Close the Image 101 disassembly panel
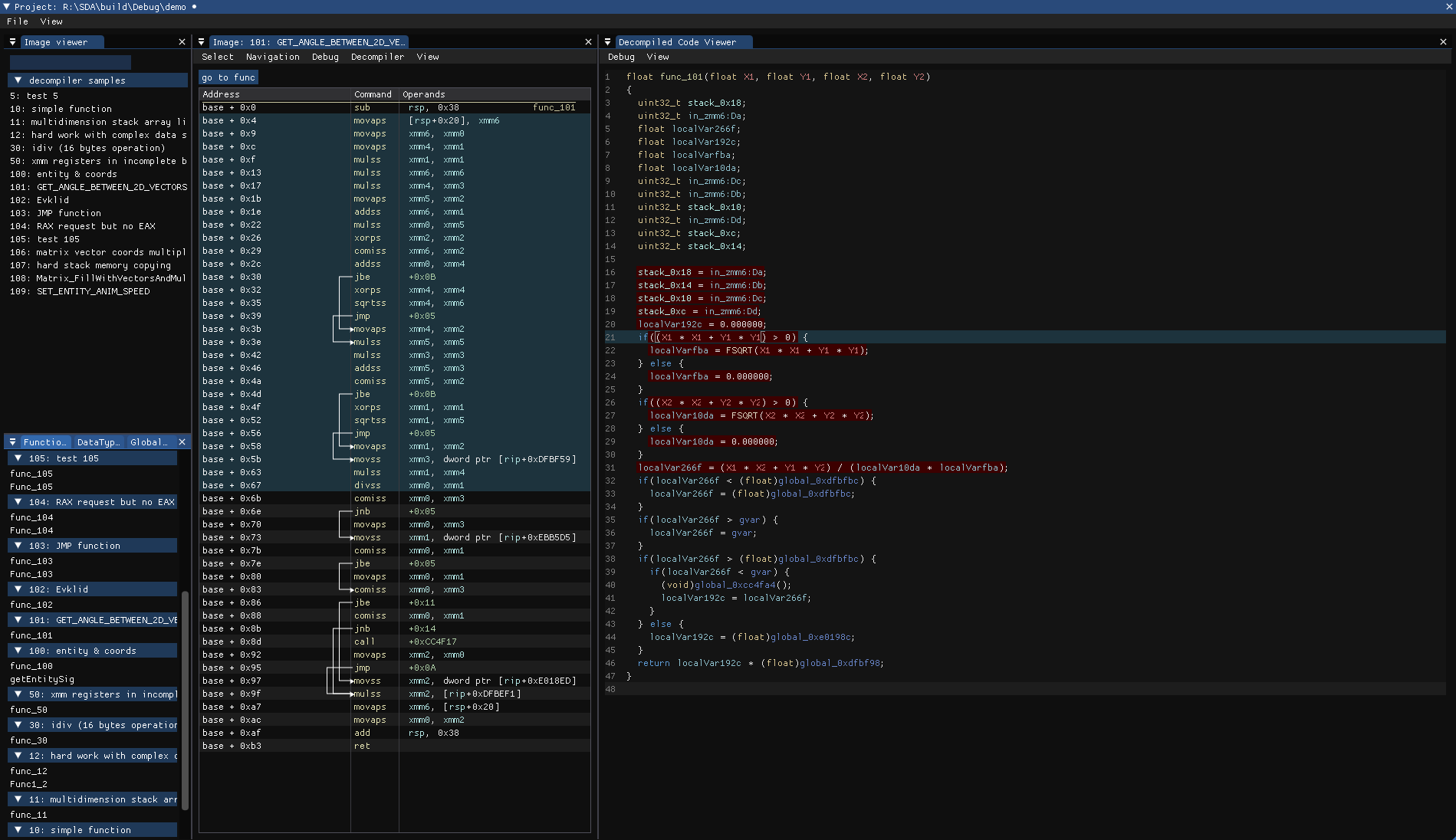The width and height of the screenshot is (1456, 840). [588, 42]
